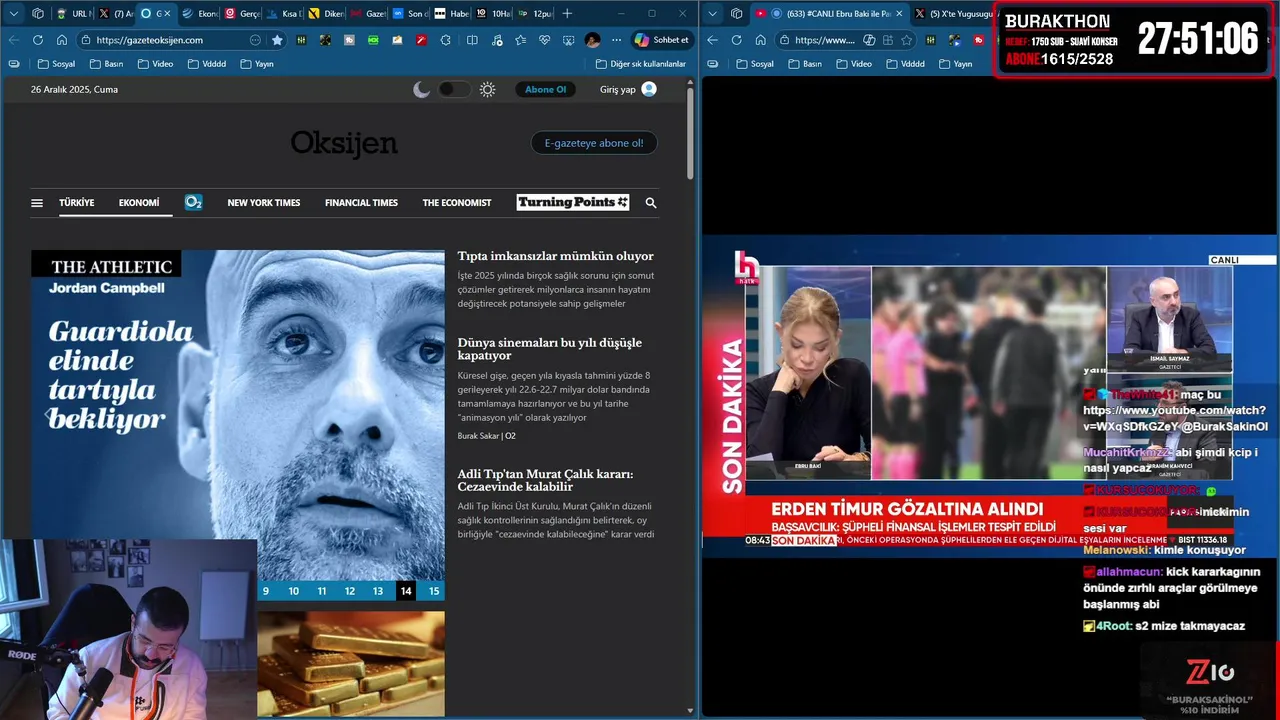Open Basın bookmark folder in left browser
1280x720 pixels.
(x=106, y=64)
